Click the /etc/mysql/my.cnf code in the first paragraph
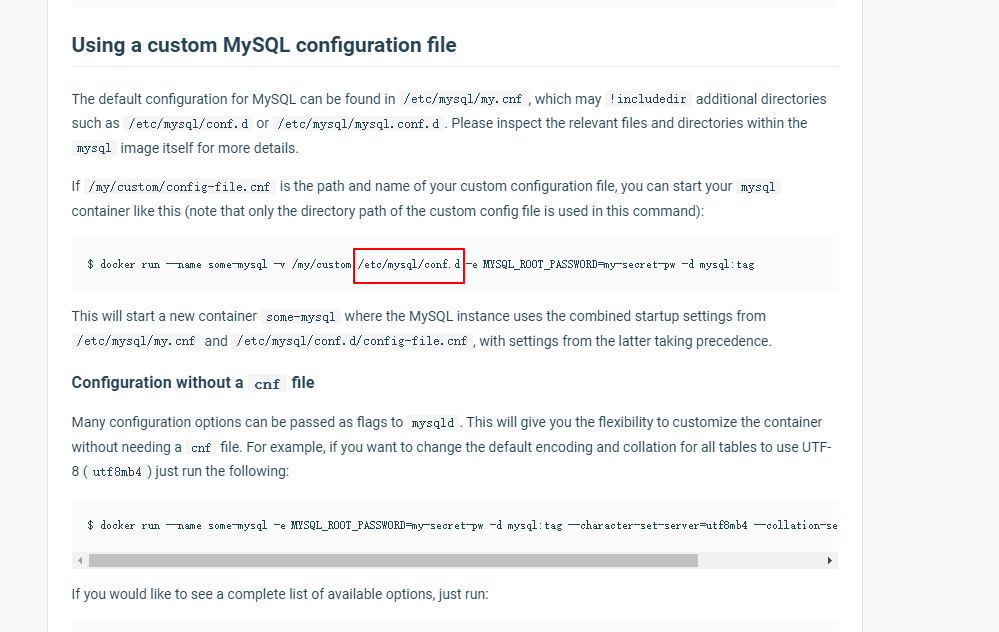 coord(463,99)
